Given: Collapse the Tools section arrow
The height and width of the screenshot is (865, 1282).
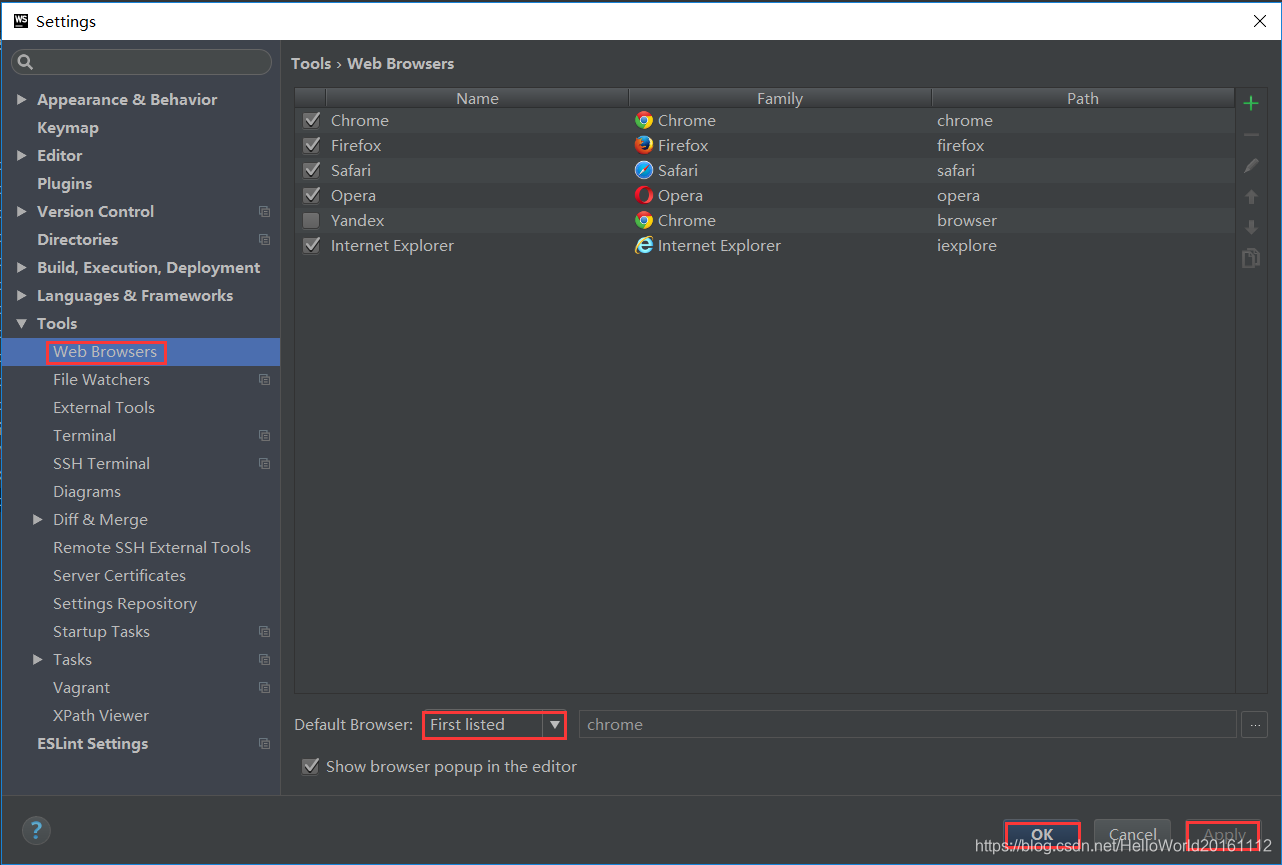Looking at the screenshot, I should click(22, 324).
